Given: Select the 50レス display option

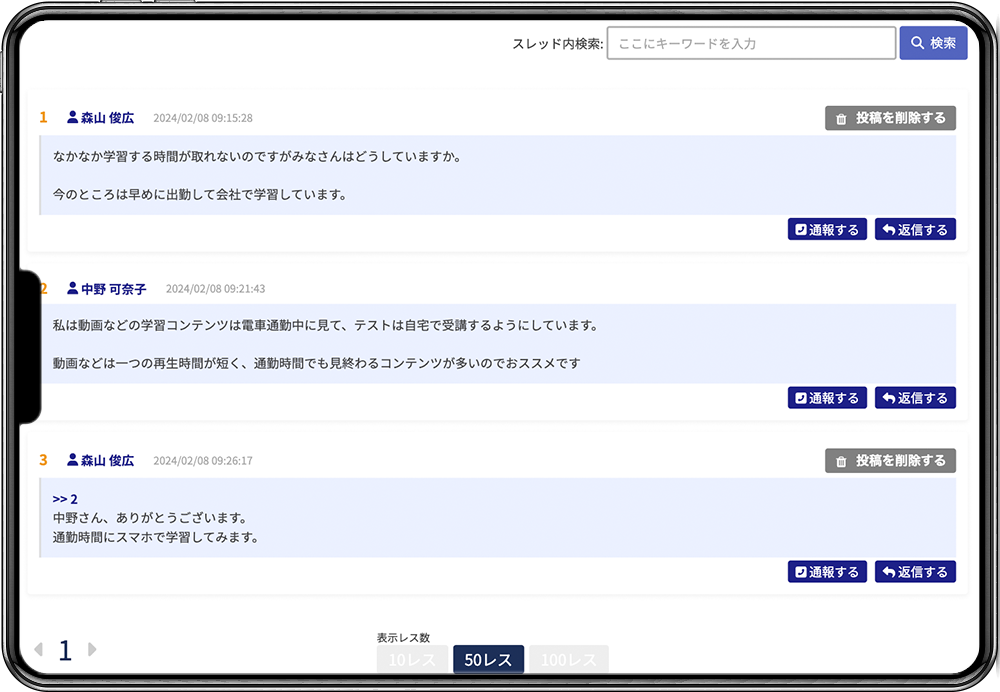Looking at the screenshot, I should coord(488,660).
